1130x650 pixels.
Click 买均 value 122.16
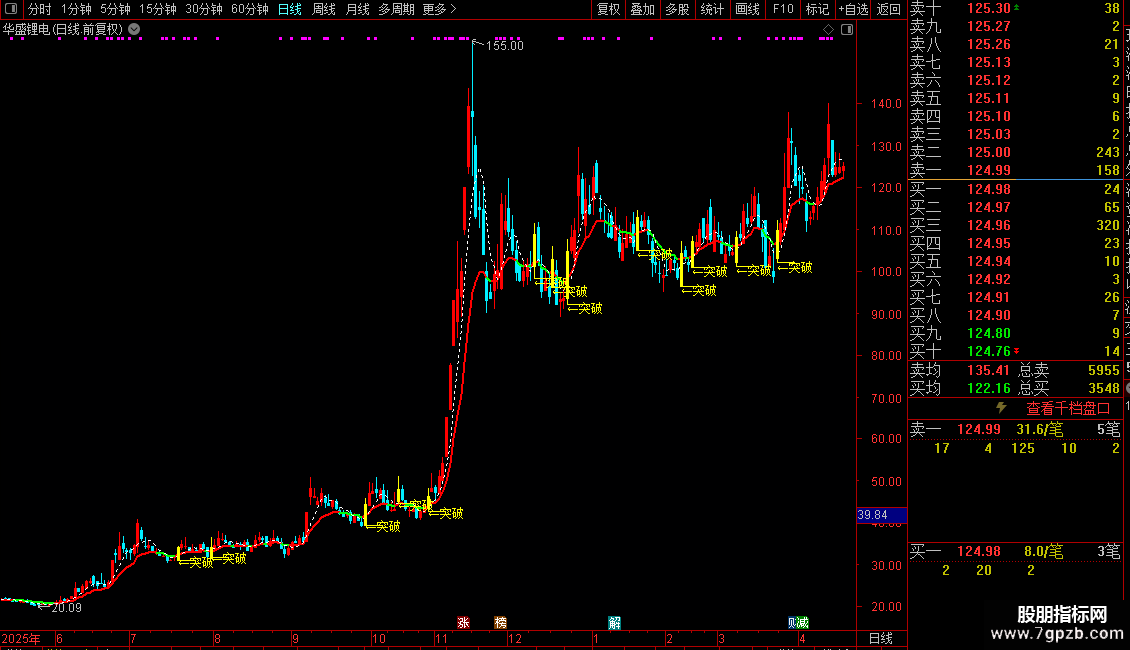coord(989,388)
